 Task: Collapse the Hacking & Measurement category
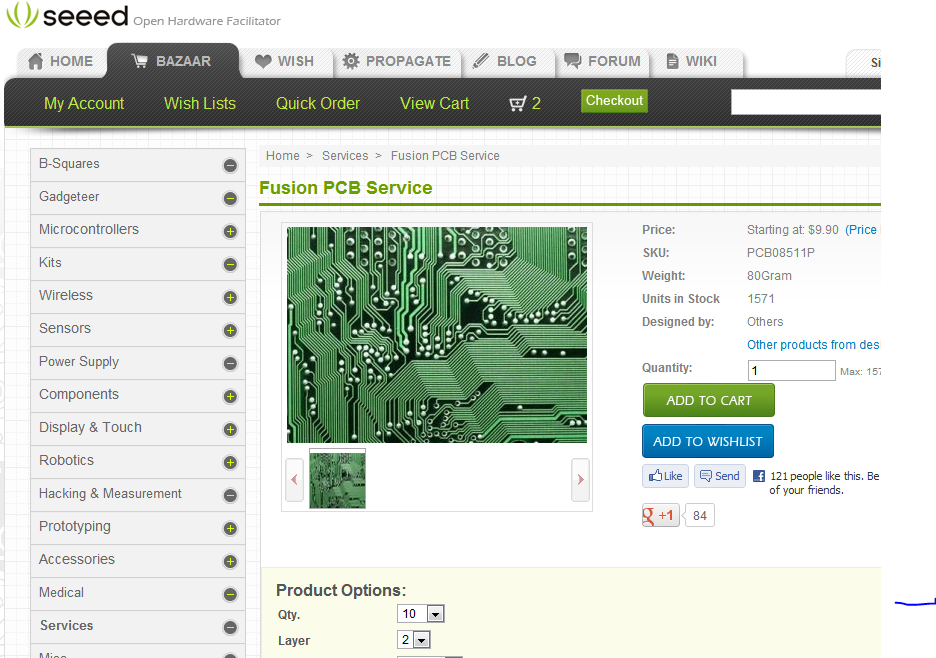tap(230, 495)
